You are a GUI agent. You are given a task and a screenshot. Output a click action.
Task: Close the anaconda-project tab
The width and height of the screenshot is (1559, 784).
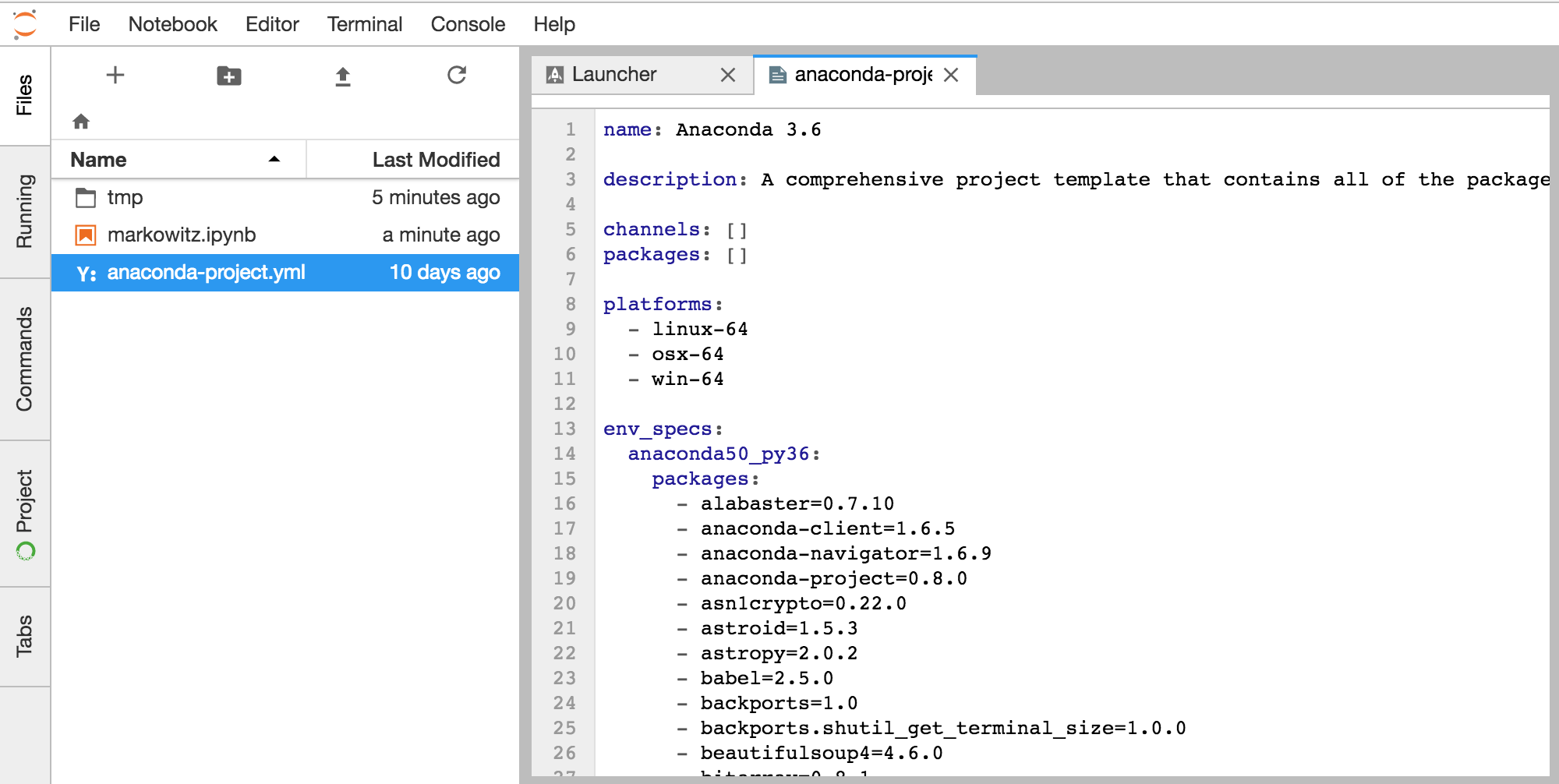click(x=951, y=75)
